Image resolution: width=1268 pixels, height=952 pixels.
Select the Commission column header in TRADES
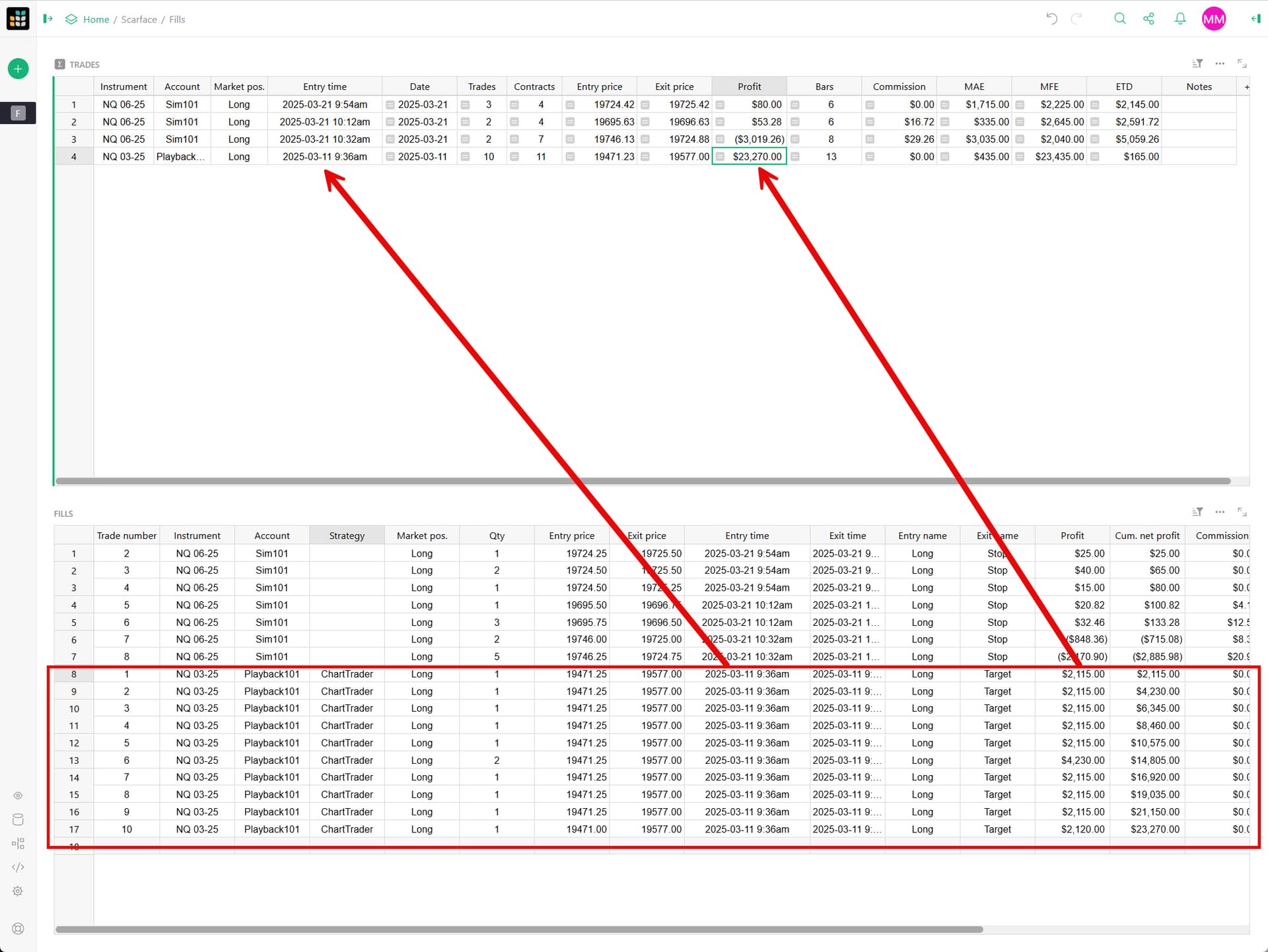[x=899, y=86]
